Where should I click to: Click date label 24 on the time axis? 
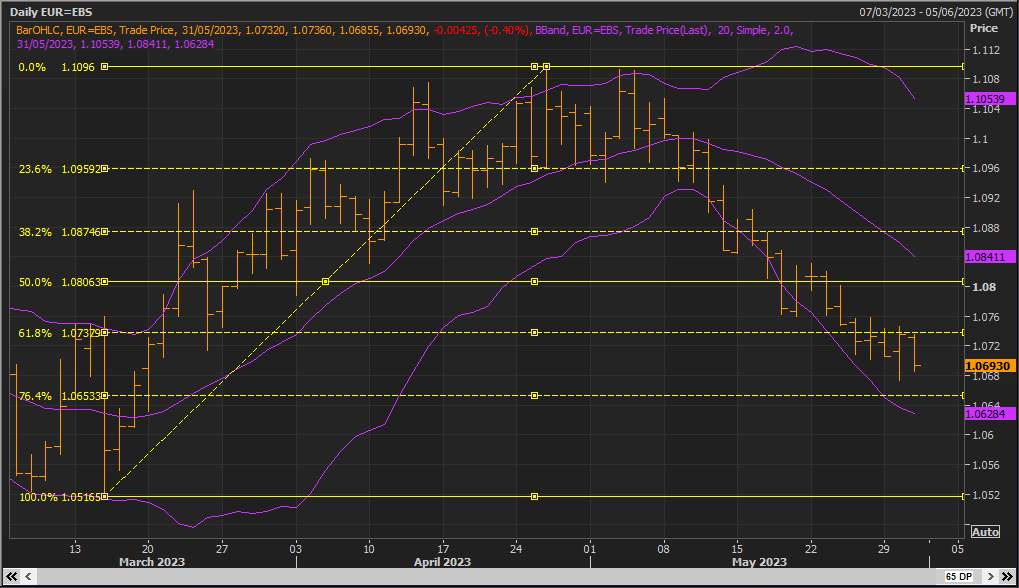click(x=516, y=549)
